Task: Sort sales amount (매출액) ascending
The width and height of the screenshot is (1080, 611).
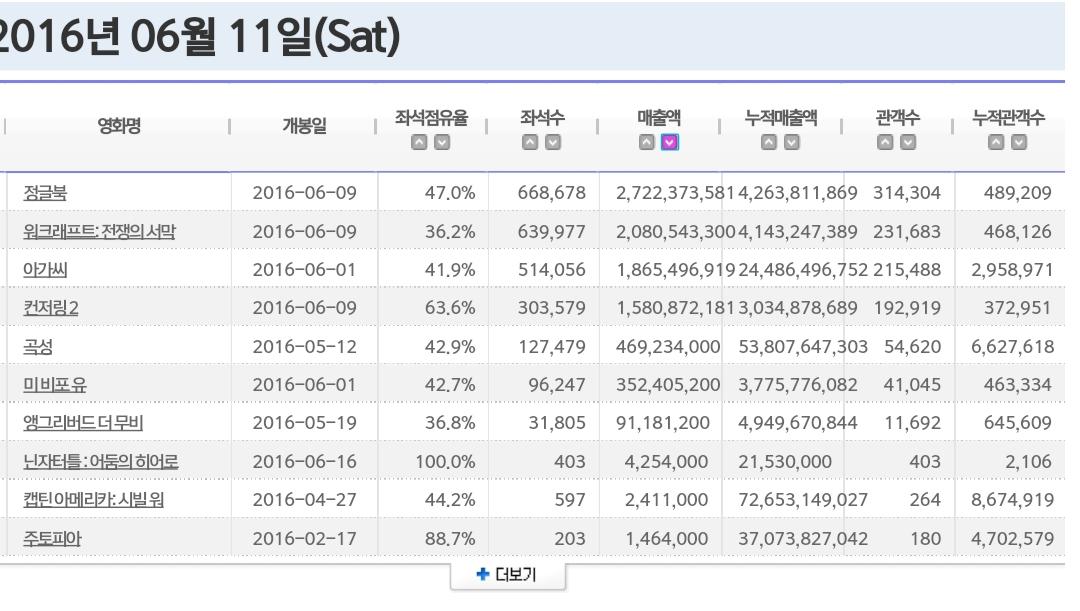Action: (650, 143)
